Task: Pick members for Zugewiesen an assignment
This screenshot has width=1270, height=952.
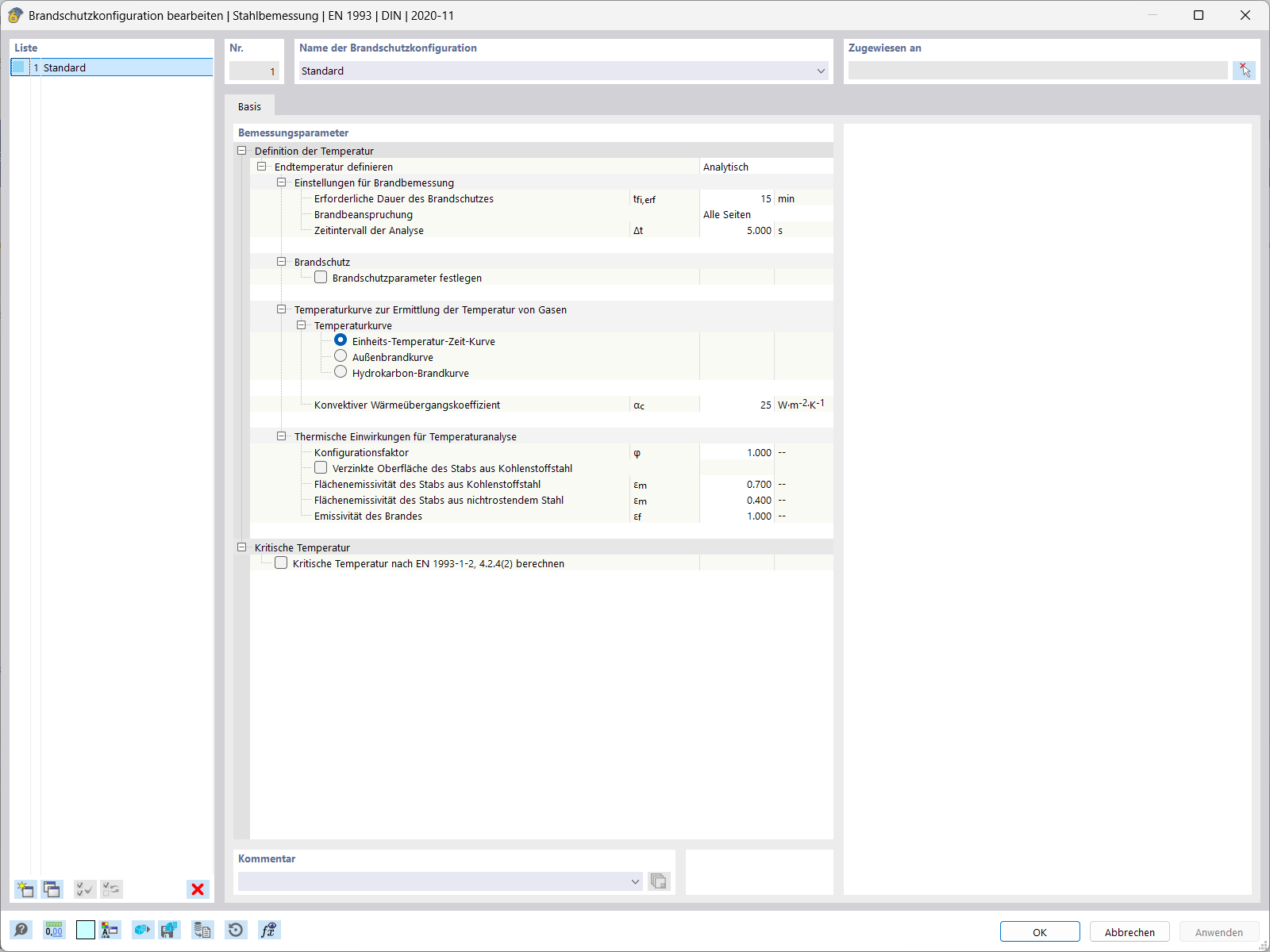Action: (x=1245, y=70)
